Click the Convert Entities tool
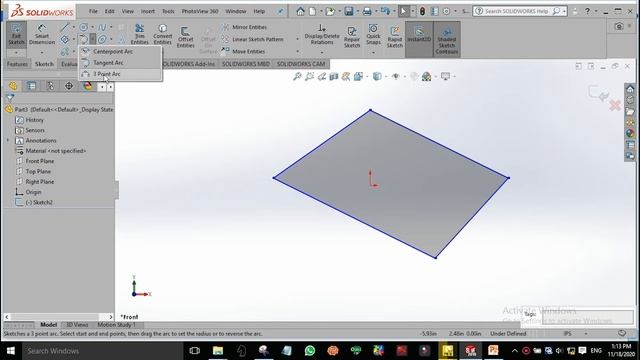Image resolution: width=640 pixels, height=360 pixels. (x=162, y=34)
